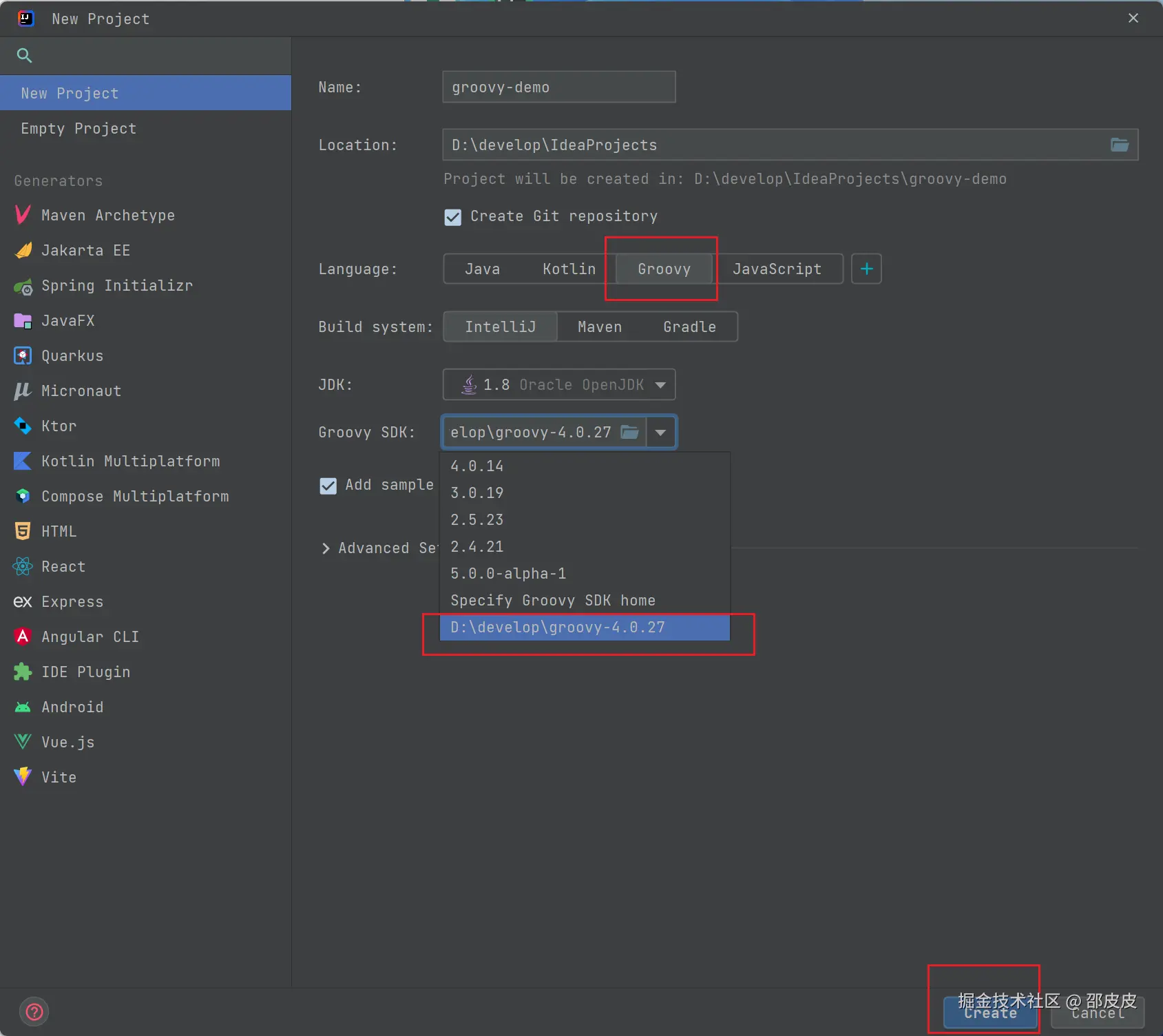
Task: Open JavaFX generator
Action: click(145, 320)
